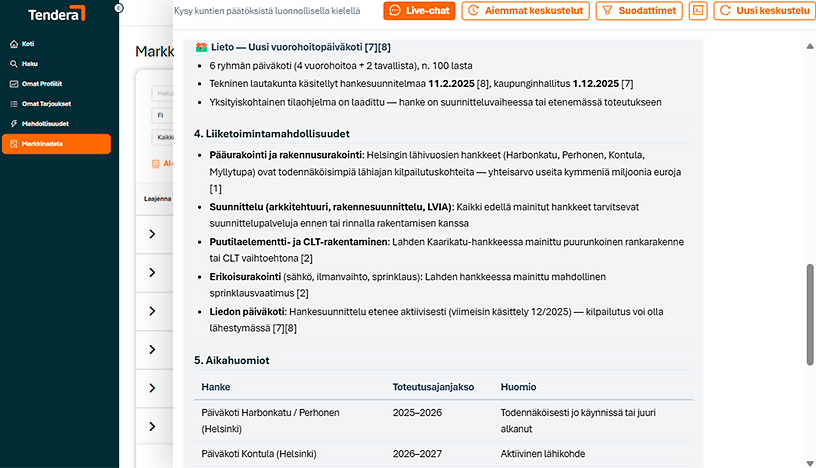Open the FI language dropdown
The width and height of the screenshot is (816, 468).
click(x=161, y=115)
